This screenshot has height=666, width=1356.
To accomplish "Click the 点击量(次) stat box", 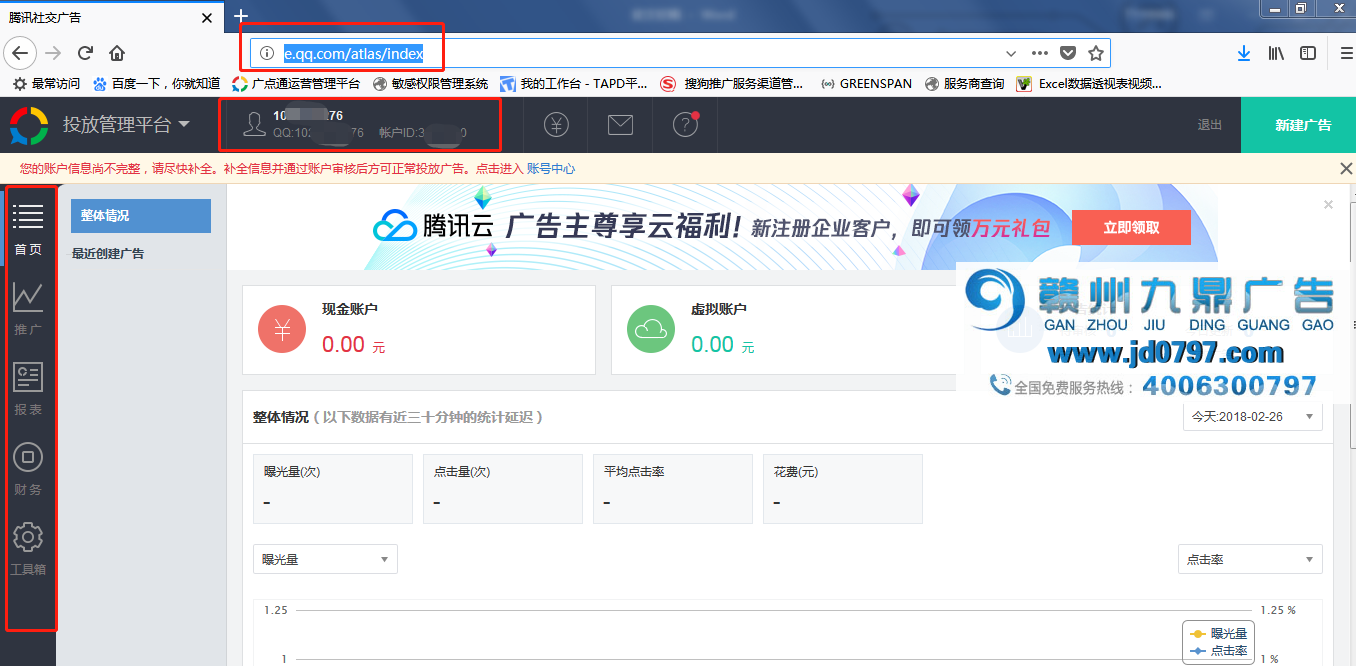I will click(x=503, y=489).
